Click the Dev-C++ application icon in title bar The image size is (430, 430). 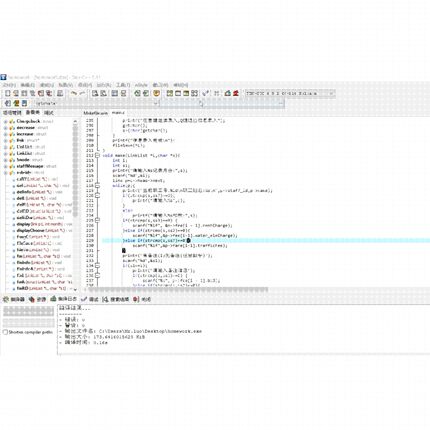point(3,77)
